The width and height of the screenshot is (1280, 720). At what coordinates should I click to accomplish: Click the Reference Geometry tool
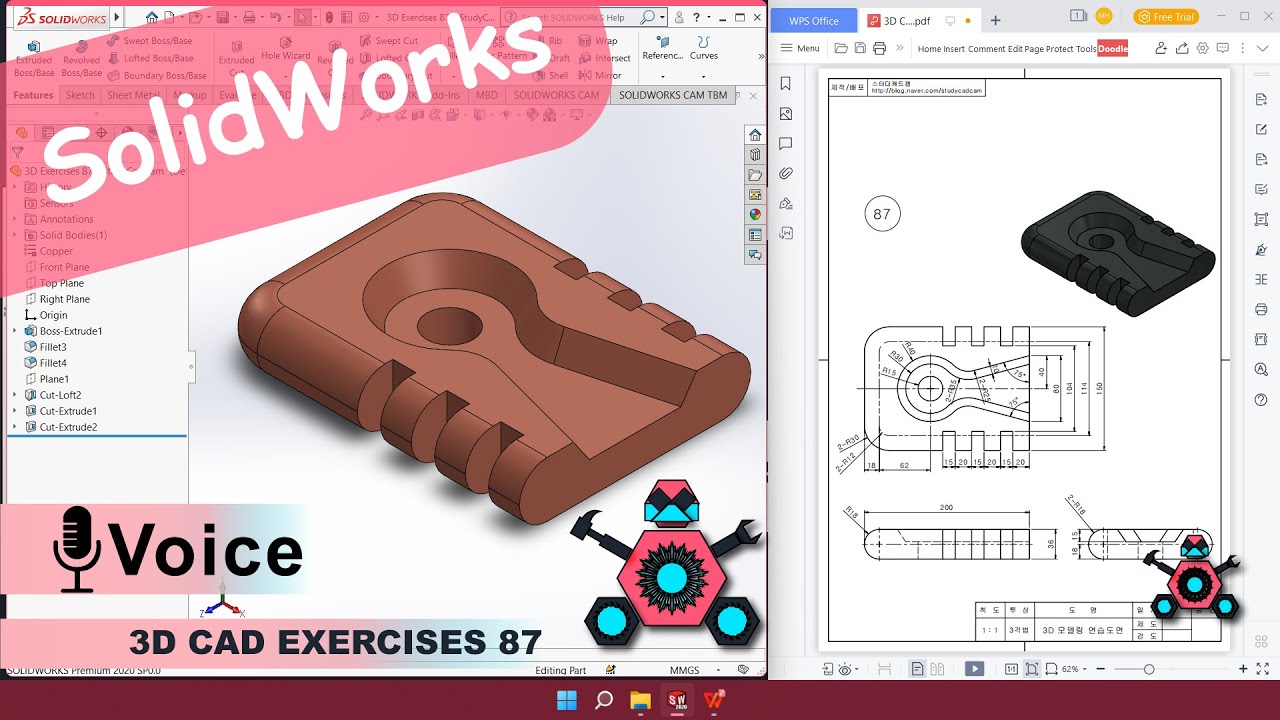tap(662, 49)
